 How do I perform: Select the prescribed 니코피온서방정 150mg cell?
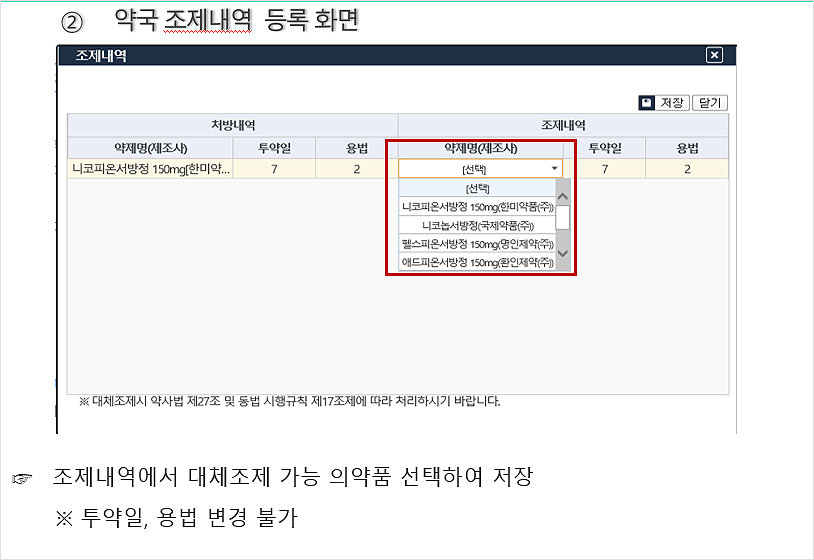tap(151, 169)
